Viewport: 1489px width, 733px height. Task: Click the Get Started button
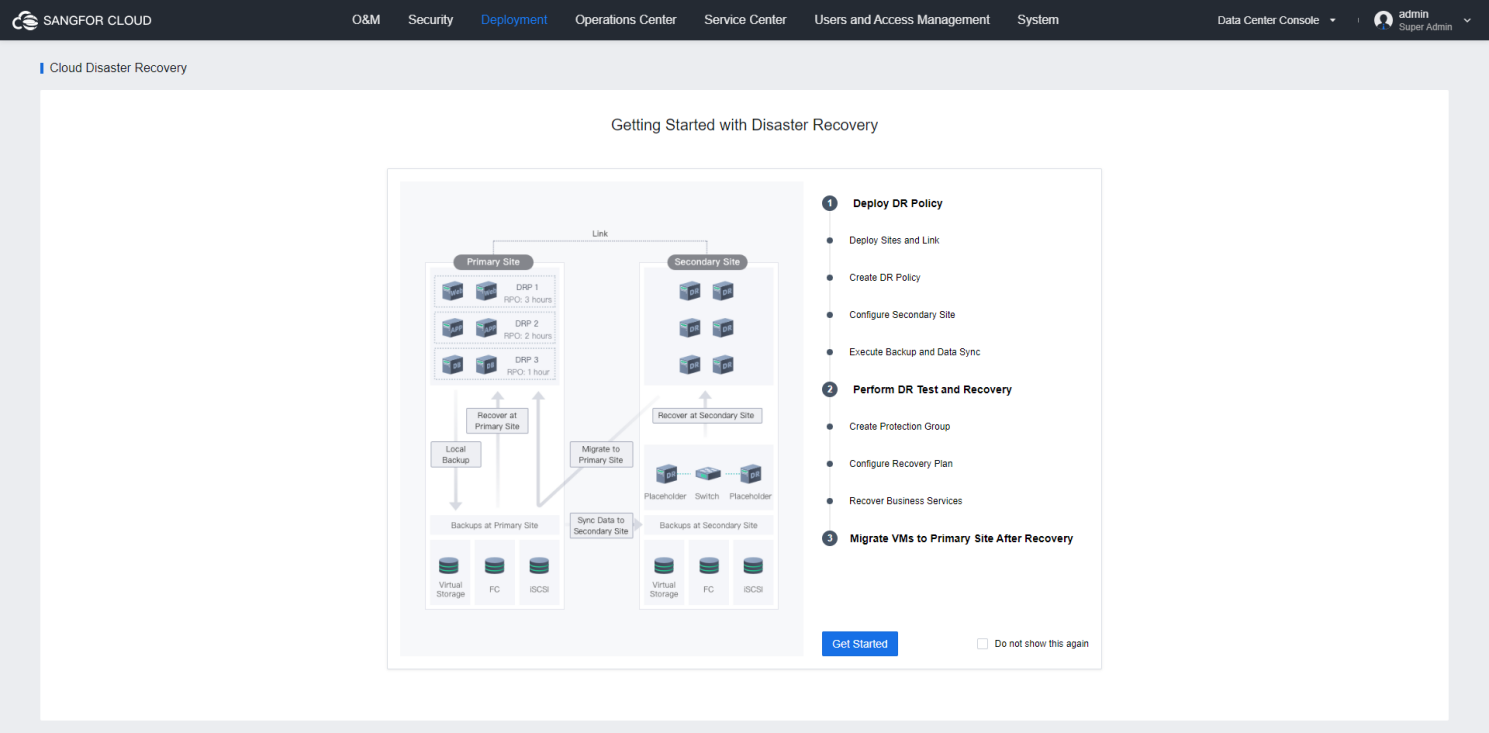click(x=860, y=644)
